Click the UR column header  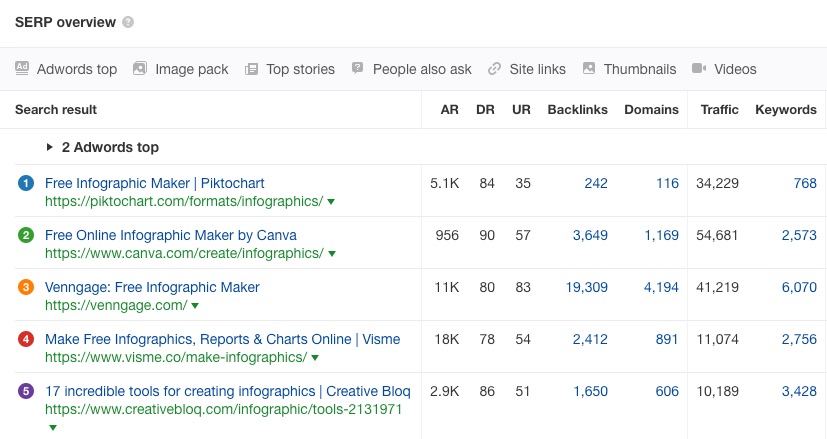(521, 110)
